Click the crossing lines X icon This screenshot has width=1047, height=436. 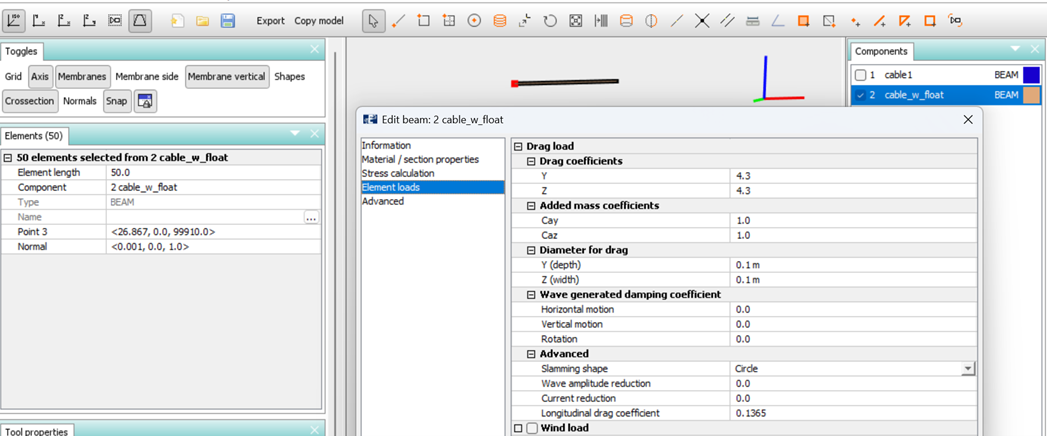pyautogui.click(x=702, y=21)
